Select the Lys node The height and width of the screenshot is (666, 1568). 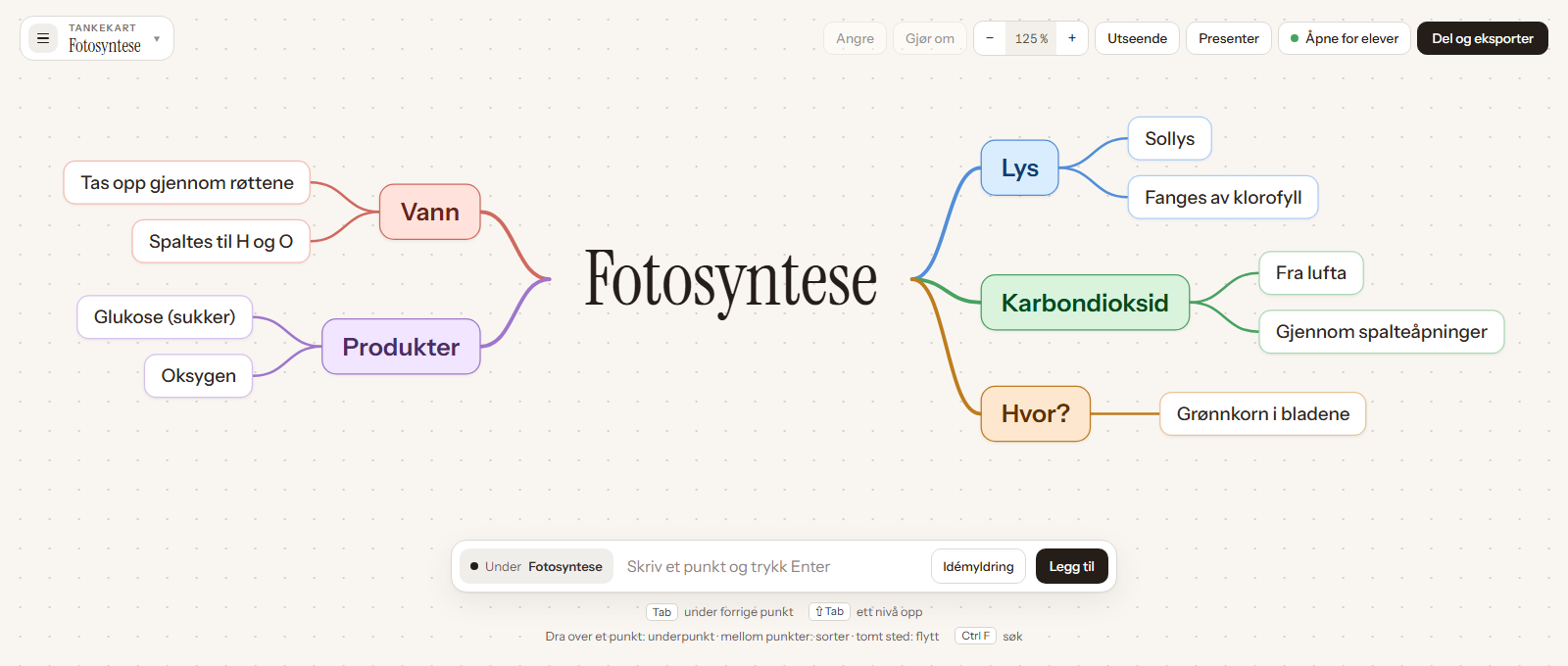point(1020,167)
